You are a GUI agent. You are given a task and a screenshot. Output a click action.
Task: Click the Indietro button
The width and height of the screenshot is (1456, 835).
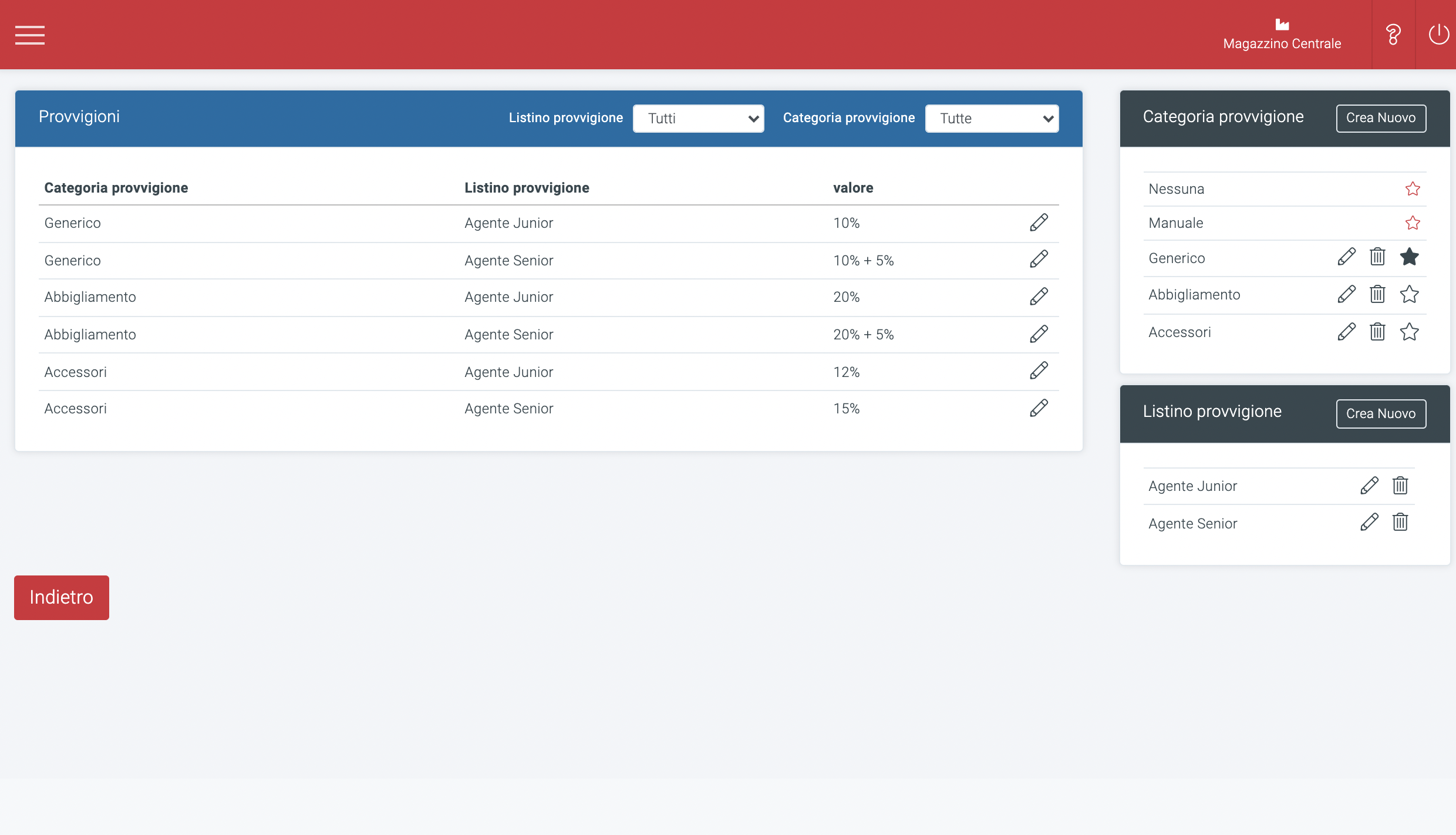click(x=62, y=597)
